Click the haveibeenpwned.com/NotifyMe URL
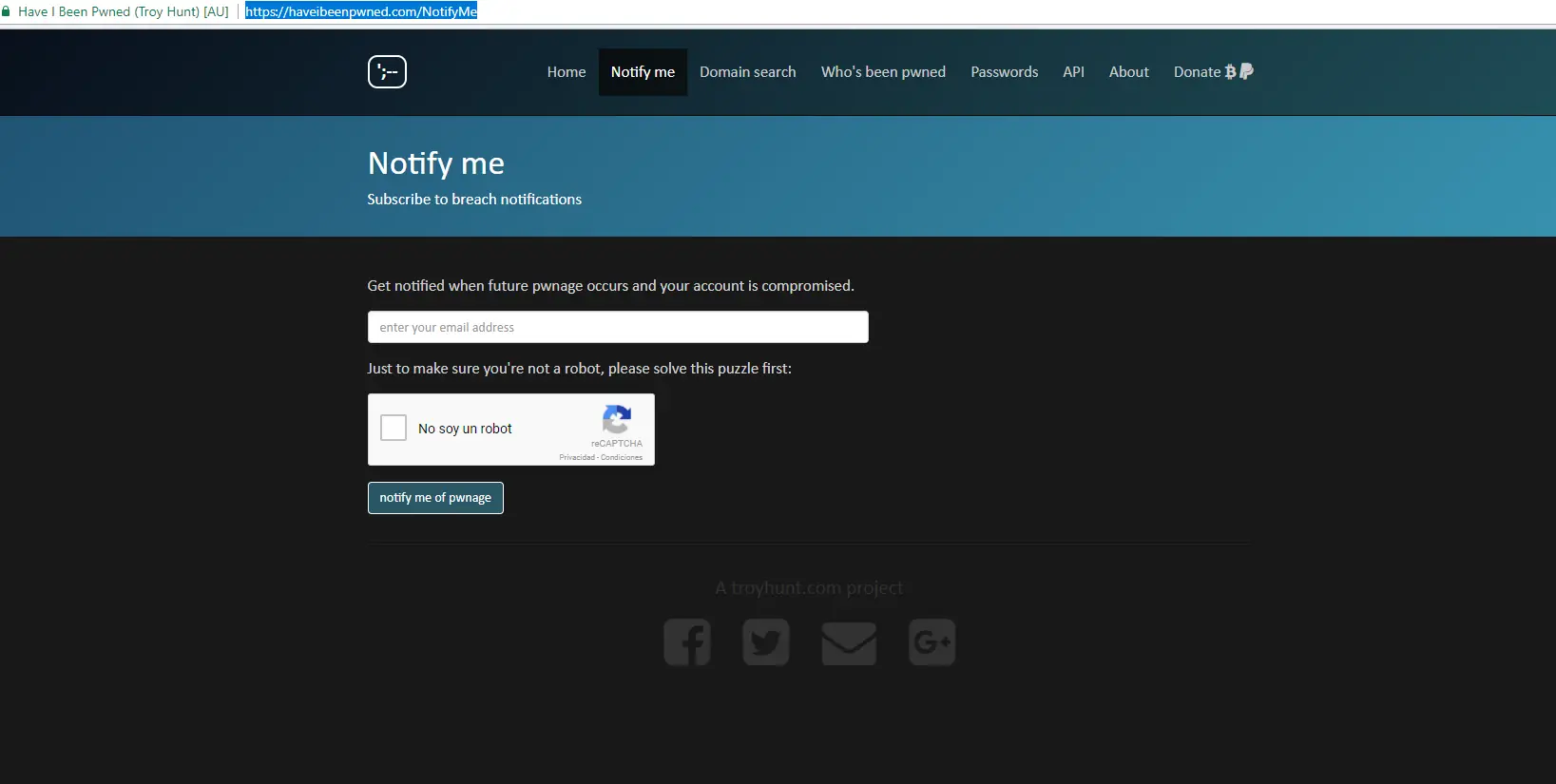Viewport: 1556px width, 784px height. [361, 11]
